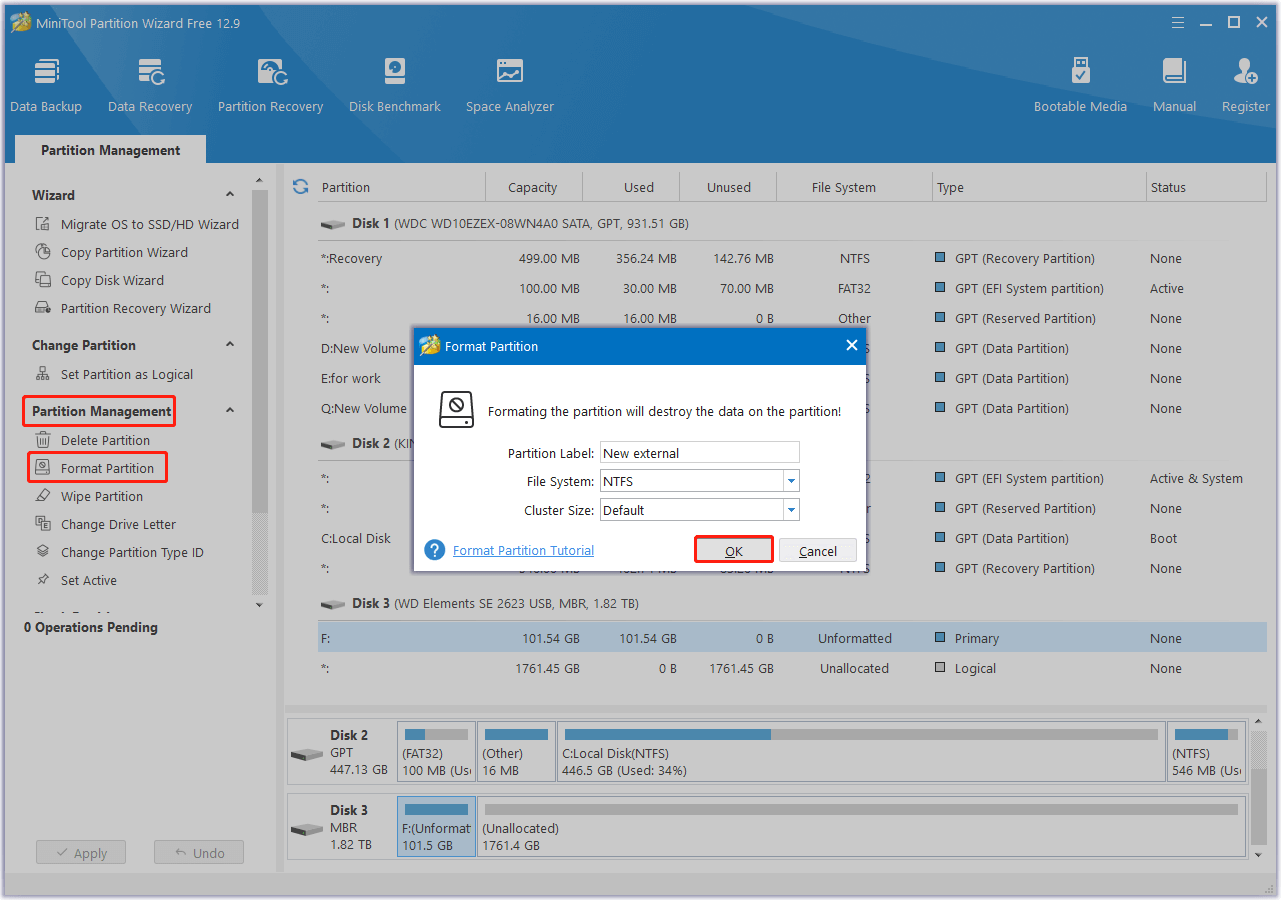
Task: Cancel the Format Partition dialog
Action: point(817,551)
